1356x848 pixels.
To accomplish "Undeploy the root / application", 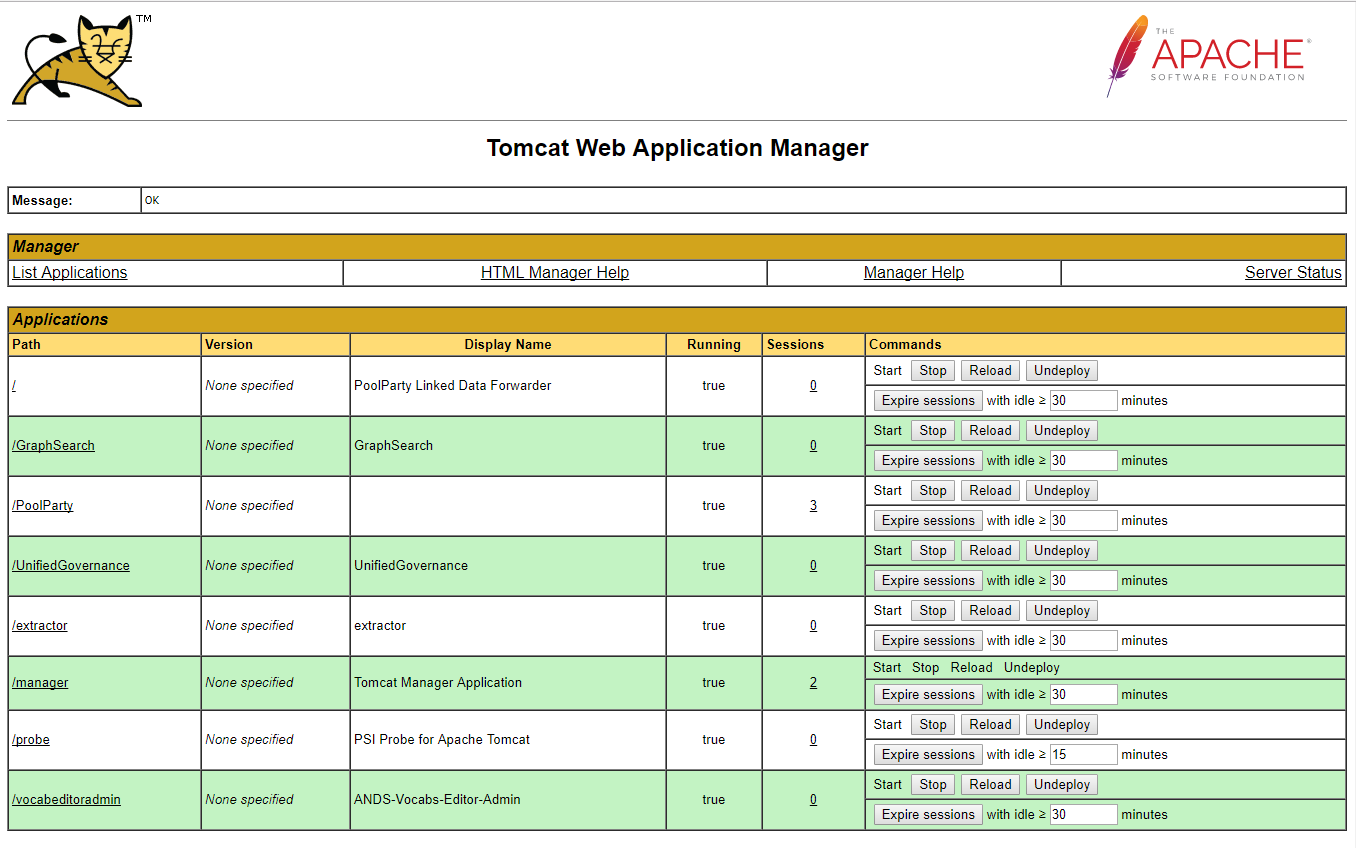I will tap(1062, 370).
